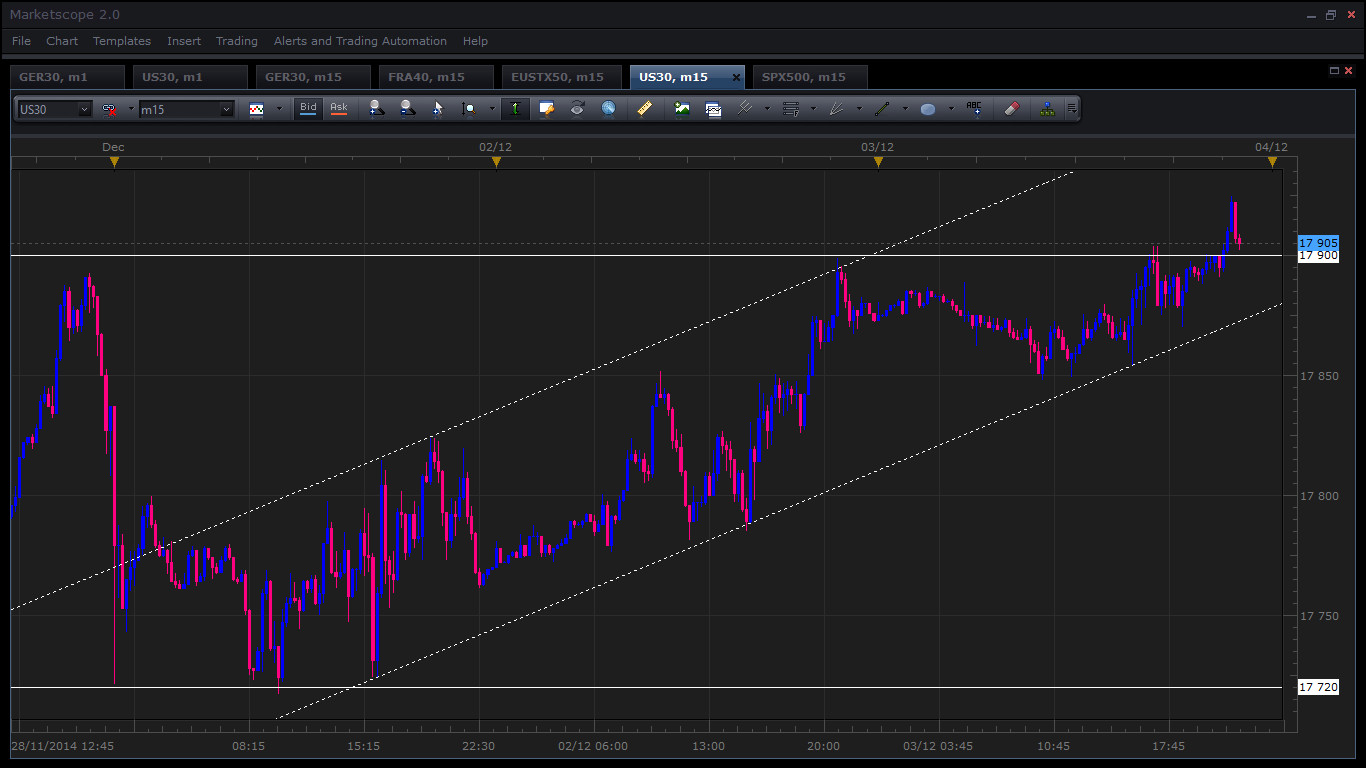This screenshot has width=1366, height=768.
Task: Toggle Bid price display
Action: click(308, 108)
